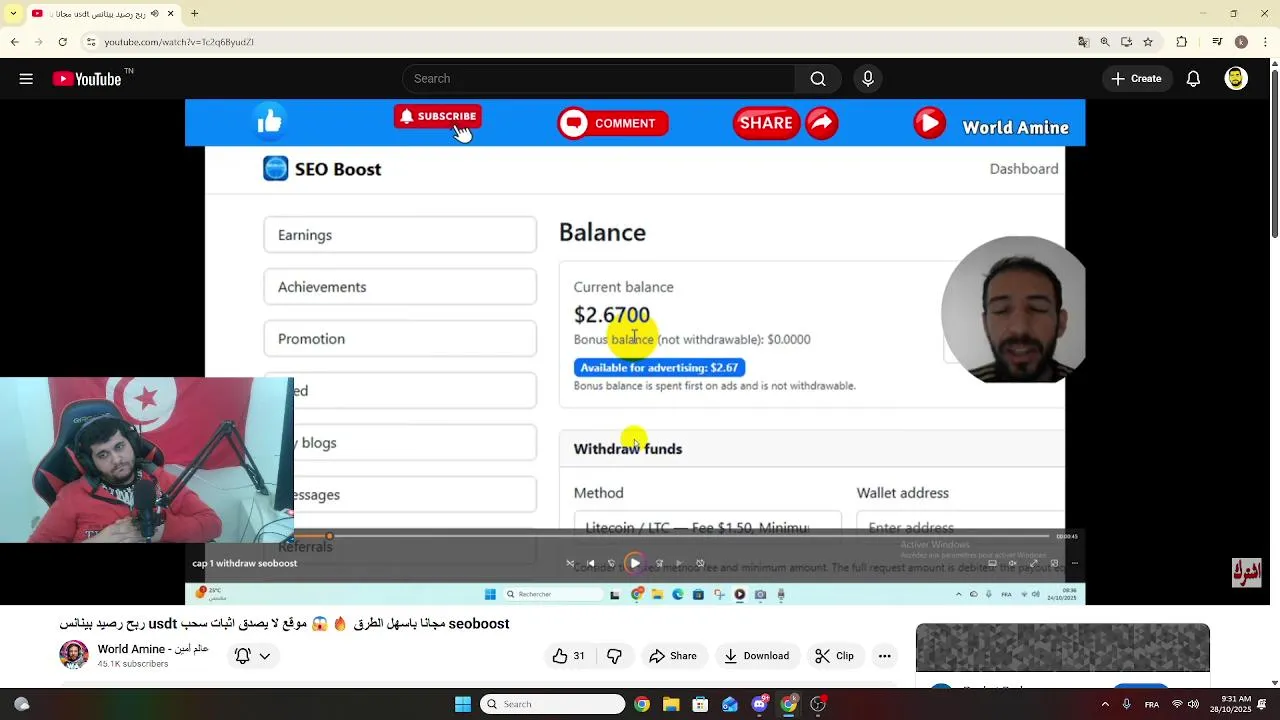Open File Explorer from the taskbar
Viewport: 1280px width, 720px height.
[671, 704]
